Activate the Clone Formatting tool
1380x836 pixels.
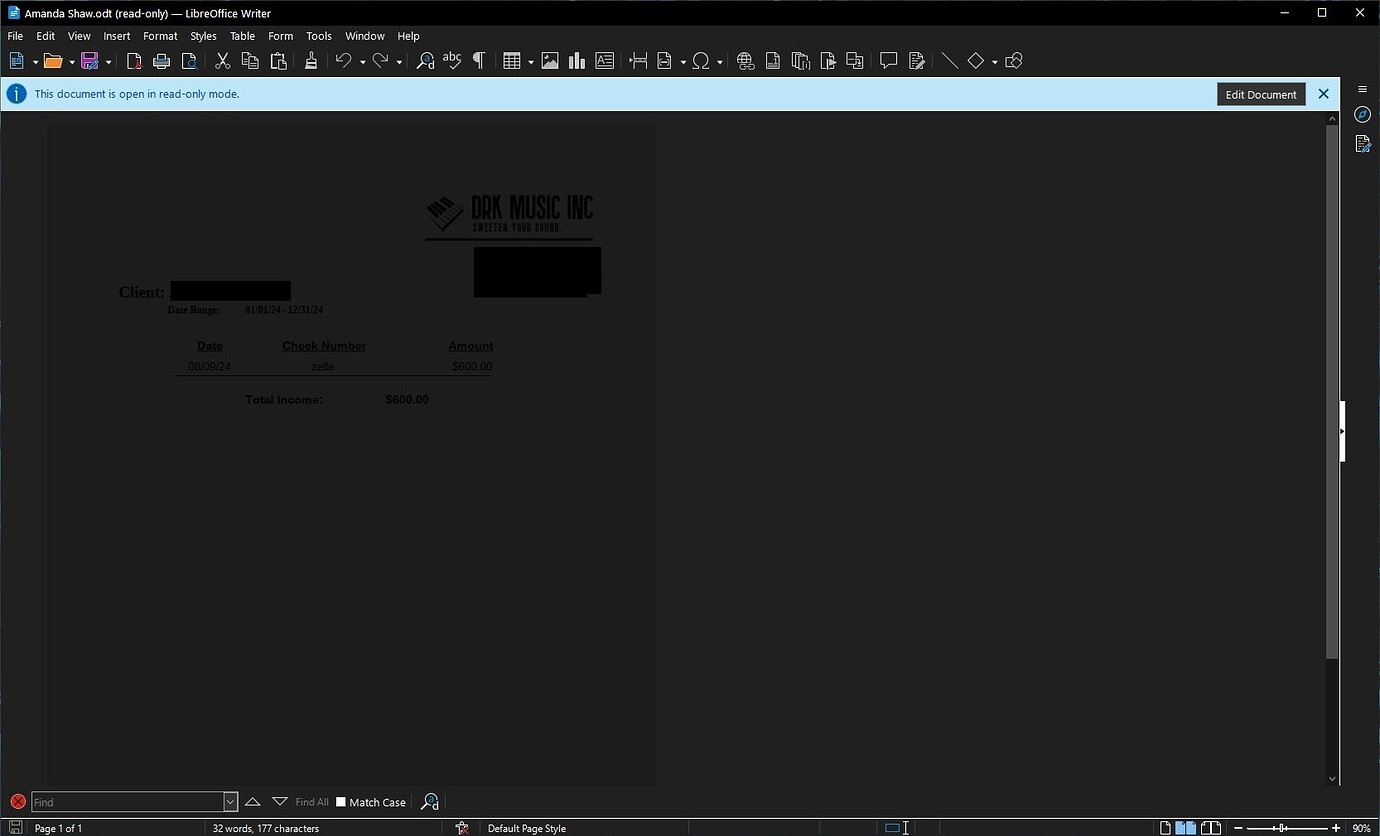pos(311,60)
